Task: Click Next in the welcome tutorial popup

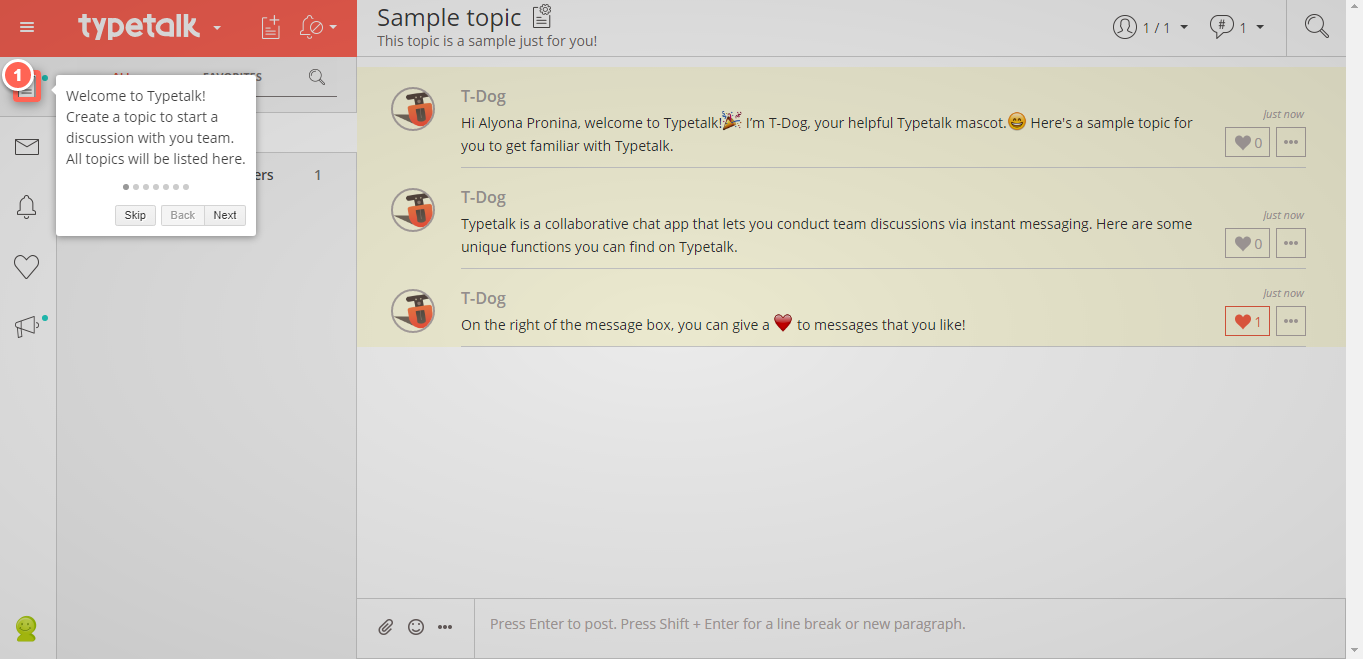Action: (x=225, y=215)
